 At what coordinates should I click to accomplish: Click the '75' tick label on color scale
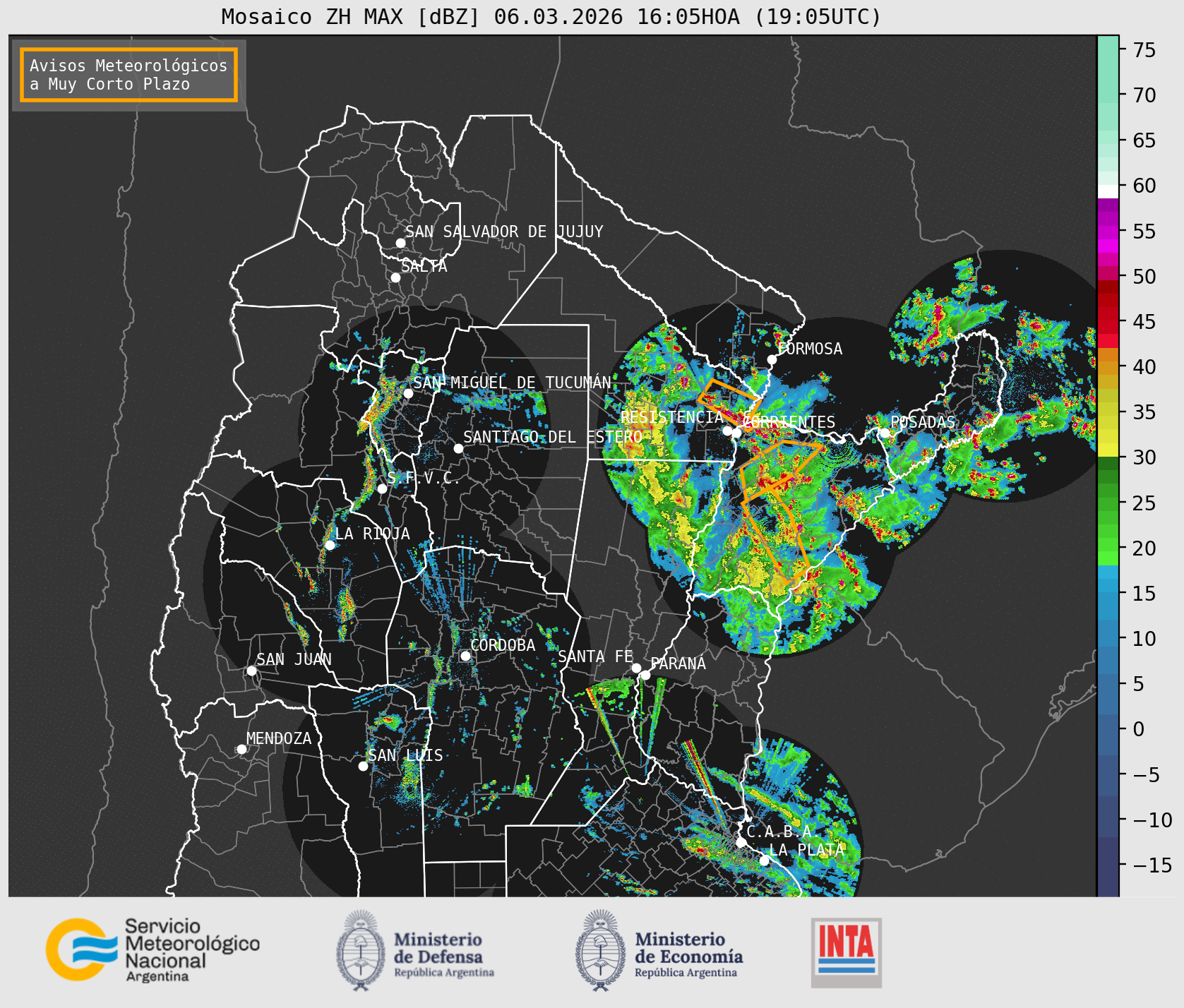pos(1144,50)
